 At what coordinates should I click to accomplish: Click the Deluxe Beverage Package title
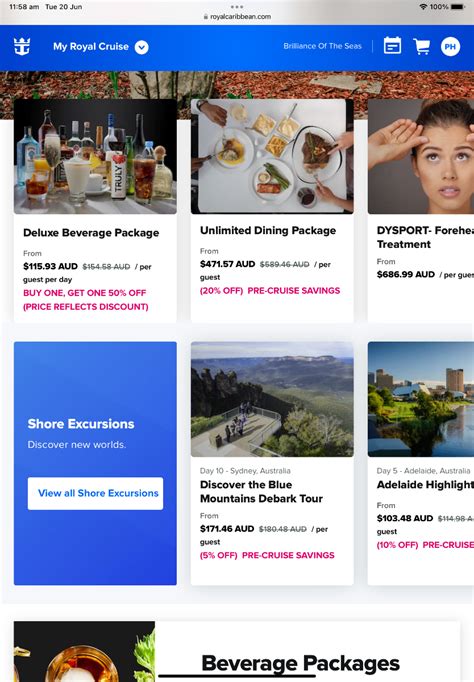pyautogui.click(x=91, y=233)
